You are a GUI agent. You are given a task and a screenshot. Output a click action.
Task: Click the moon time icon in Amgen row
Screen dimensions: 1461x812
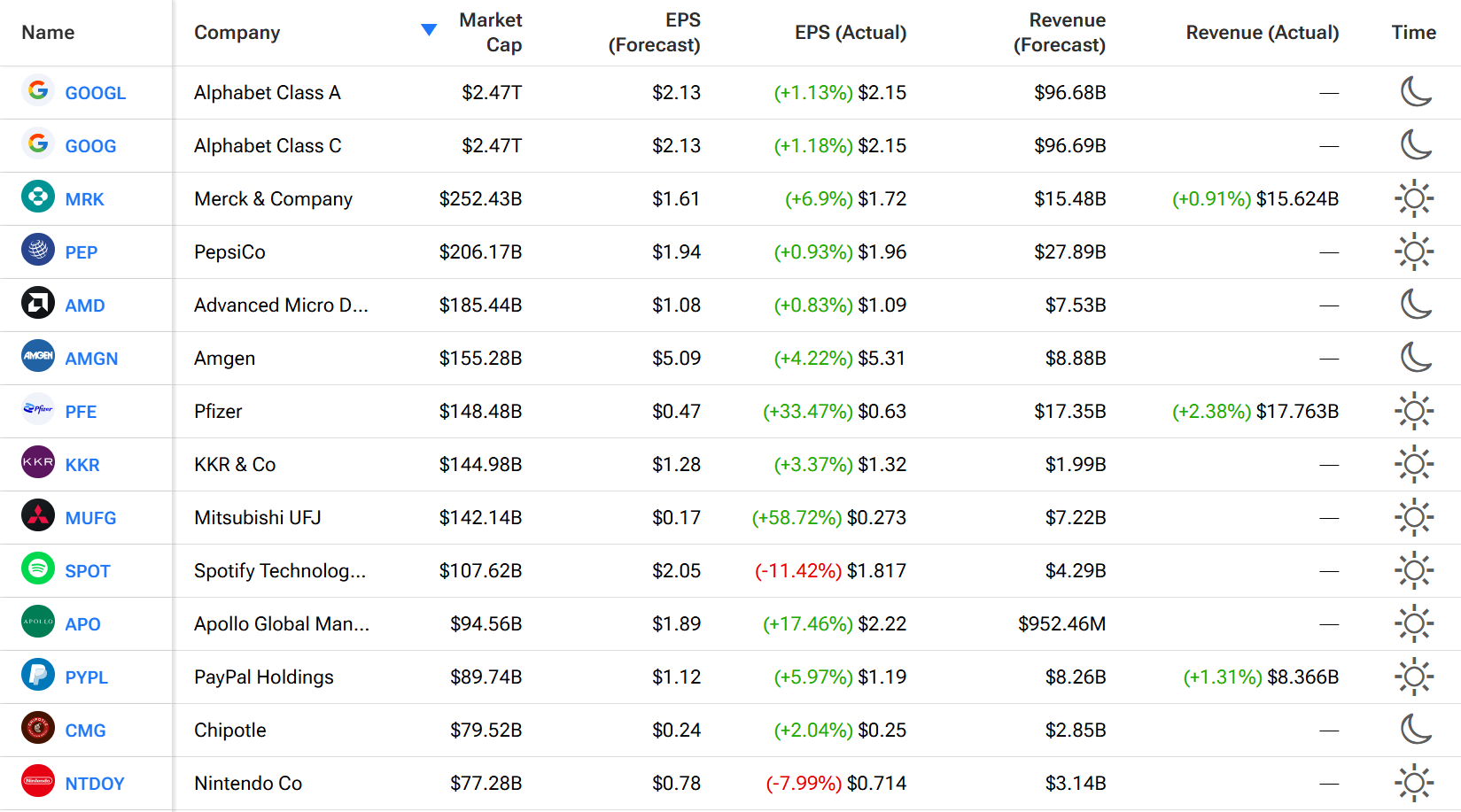click(1415, 357)
